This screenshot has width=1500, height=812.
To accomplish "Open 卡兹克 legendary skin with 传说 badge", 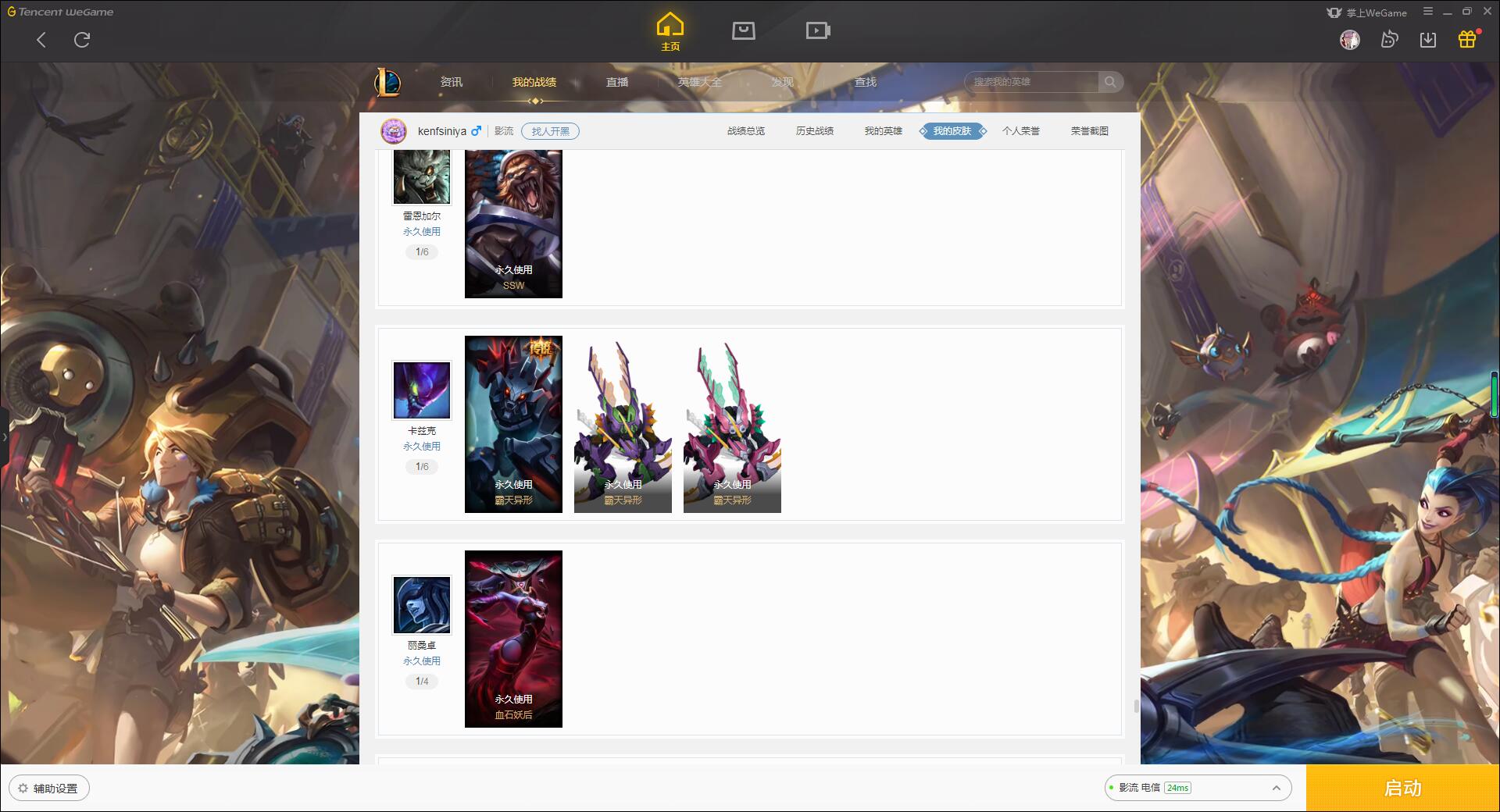I will (513, 424).
